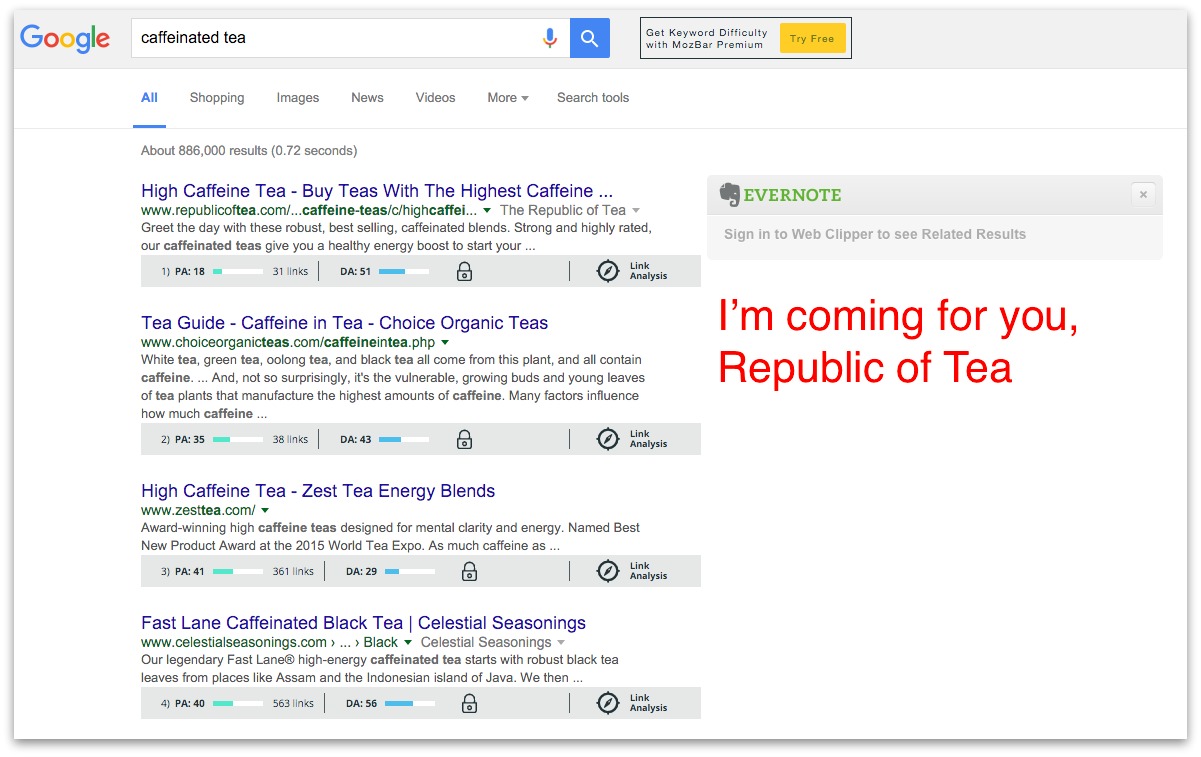This screenshot has height=757, width=1201.
Task: Click the 361 links count
Action: [x=293, y=571]
